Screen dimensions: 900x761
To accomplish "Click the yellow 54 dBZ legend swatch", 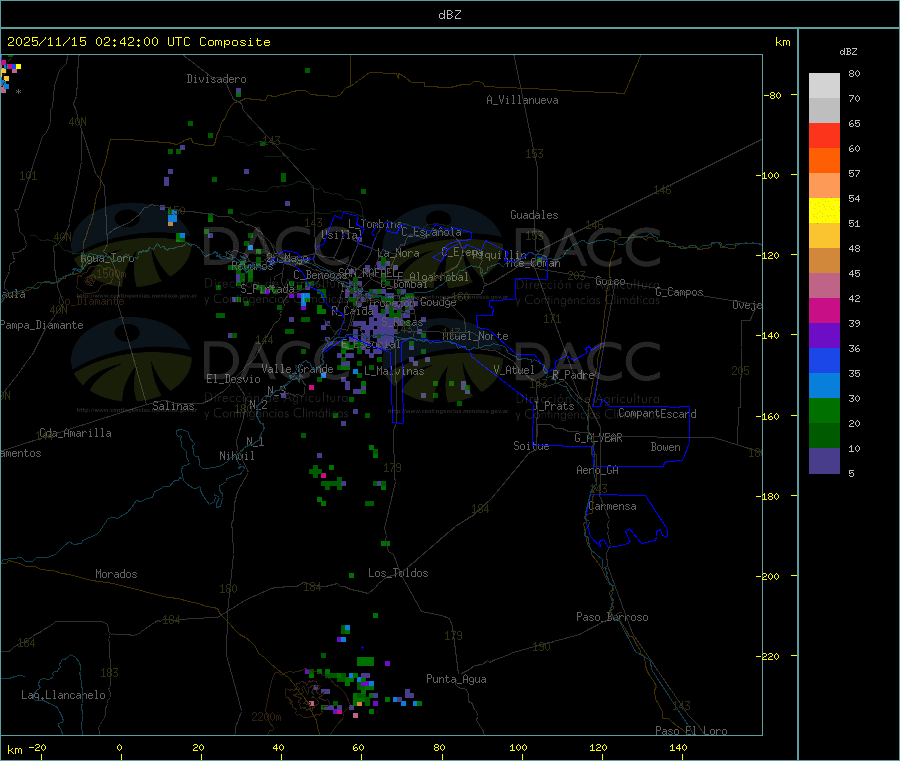I will [824, 211].
